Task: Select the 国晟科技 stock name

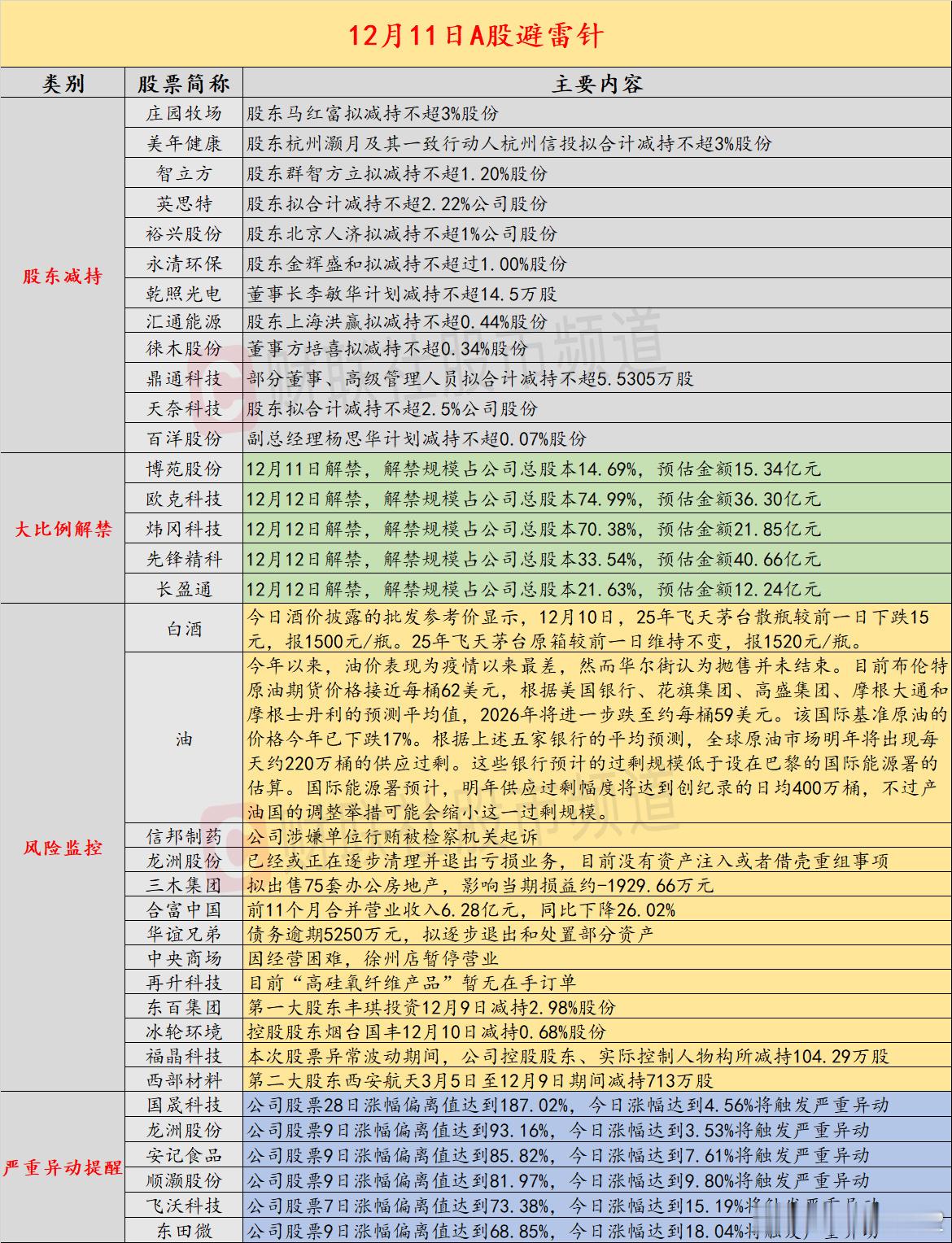Action: click(185, 1105)
